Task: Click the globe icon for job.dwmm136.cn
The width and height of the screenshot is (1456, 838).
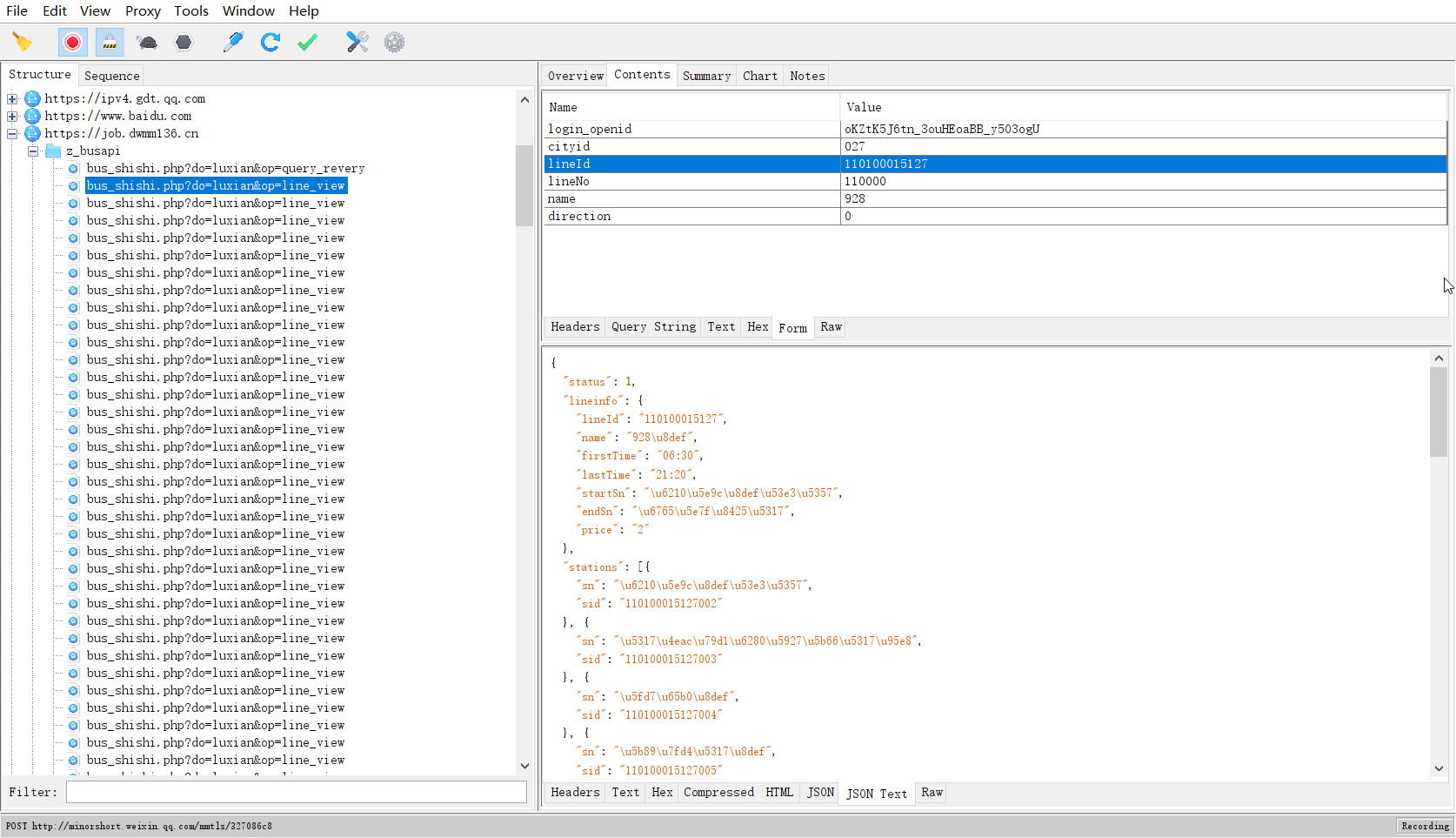Action: 32,133
